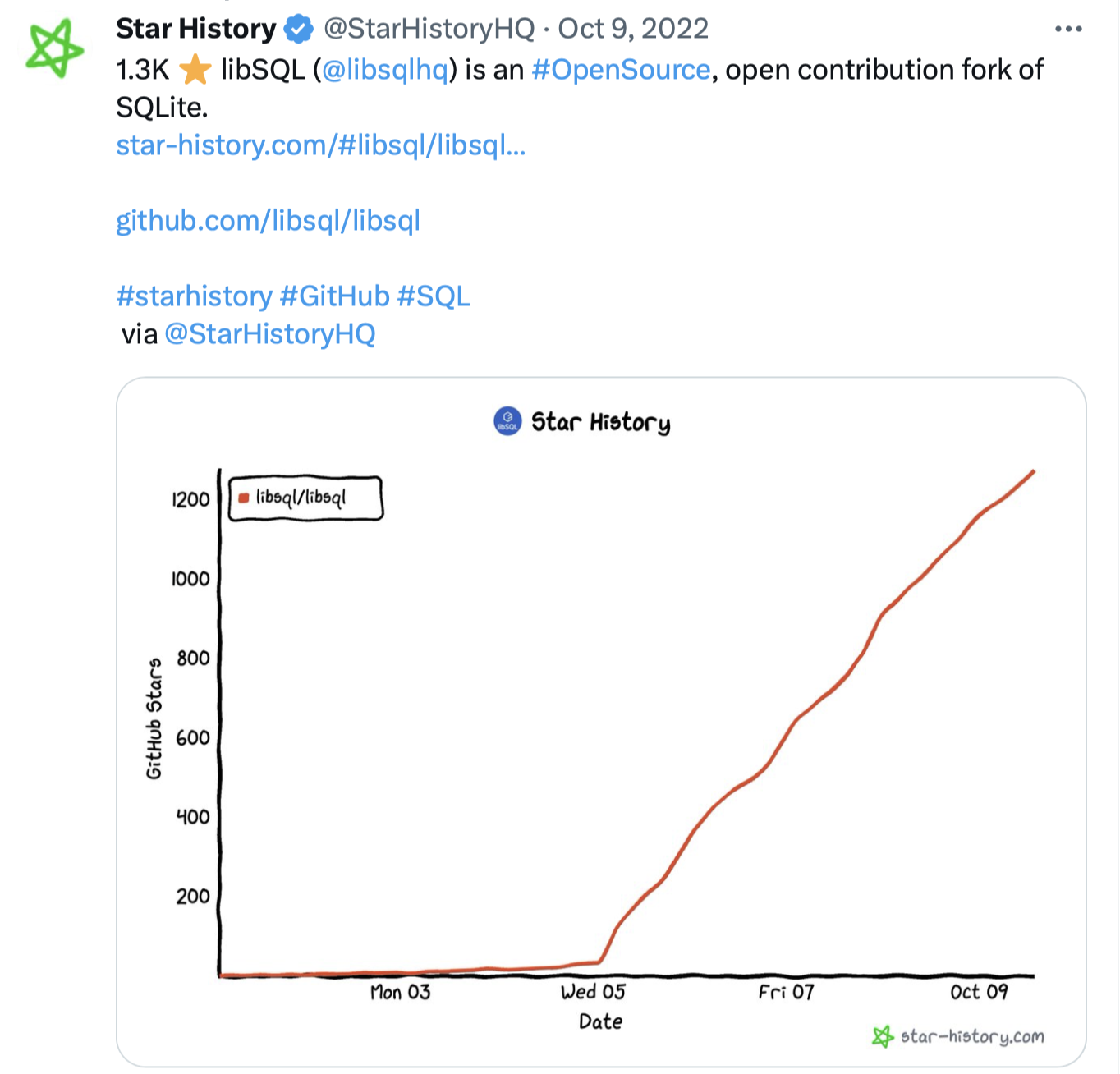This screenshot has width=1120, height=1074.
Task: Click the Oct 9, 2022 timestamp
Action: point(633,30)
